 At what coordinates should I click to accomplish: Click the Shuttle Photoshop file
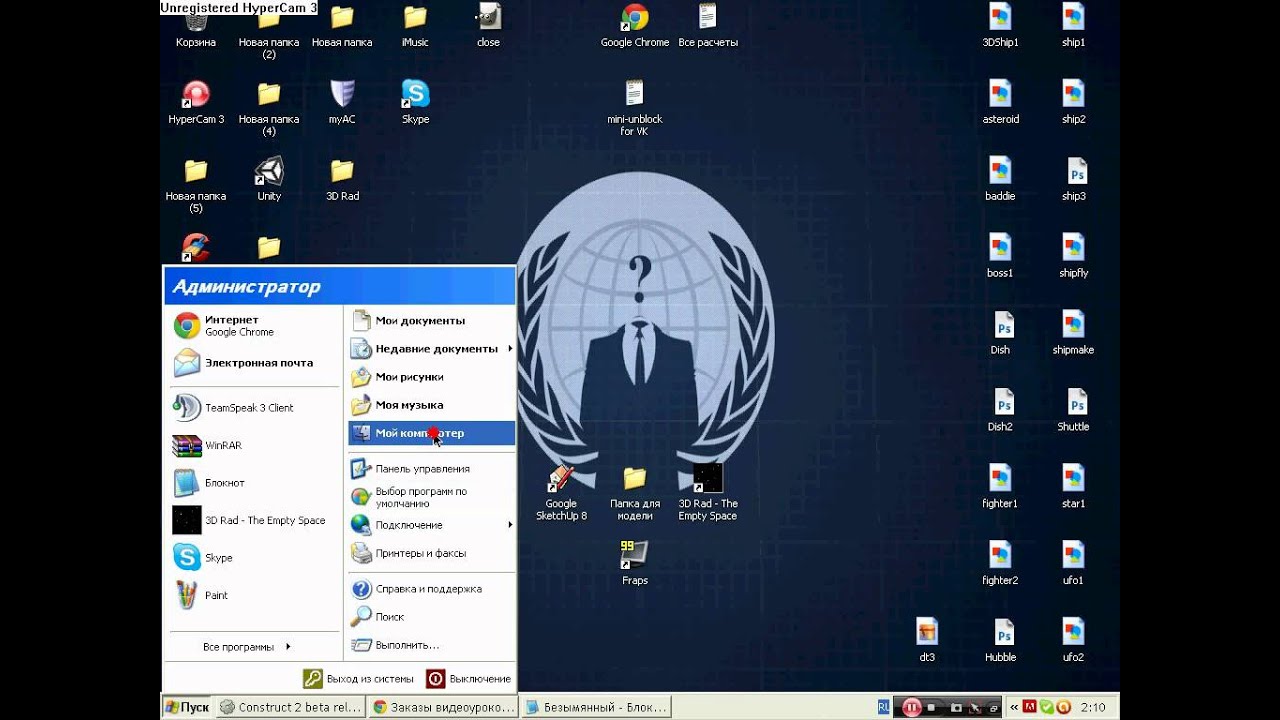1073,411
